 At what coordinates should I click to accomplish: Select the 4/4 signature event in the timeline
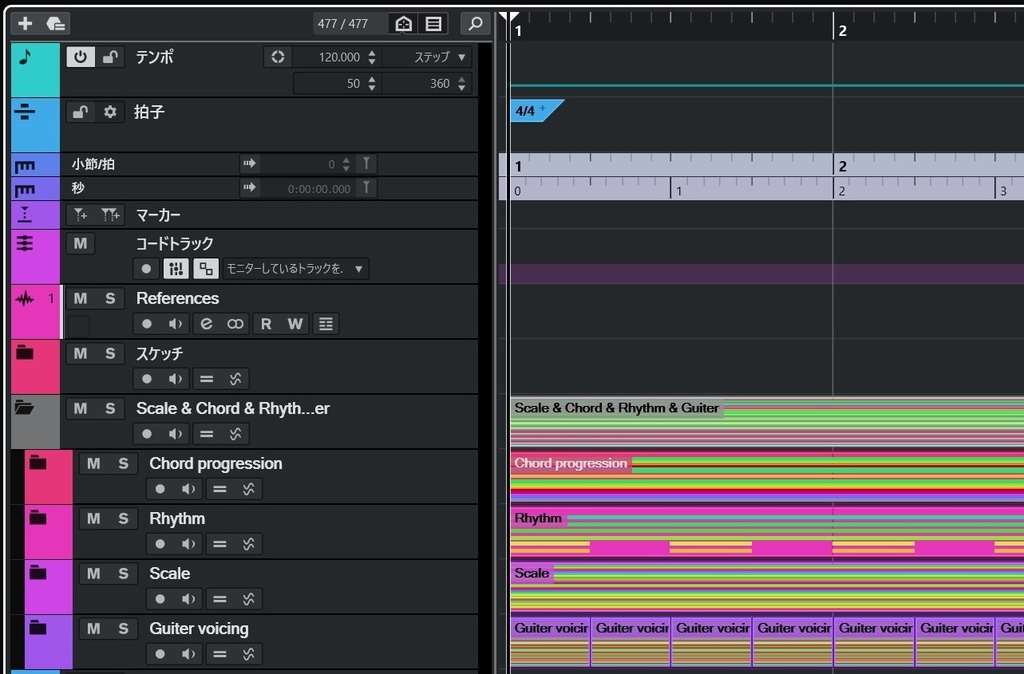pyautogui.click(x=527, y=112)
